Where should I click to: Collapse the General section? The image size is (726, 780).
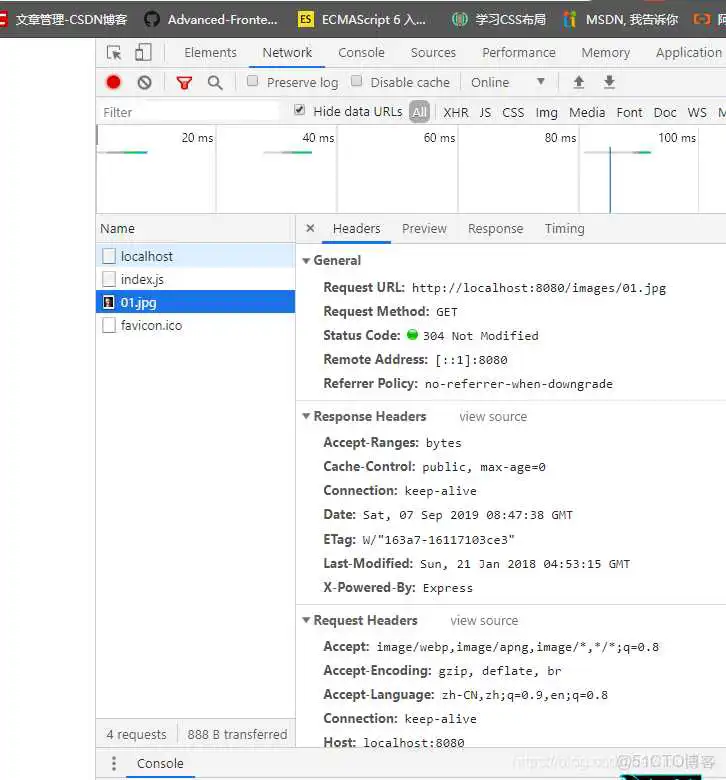(307, 261)
